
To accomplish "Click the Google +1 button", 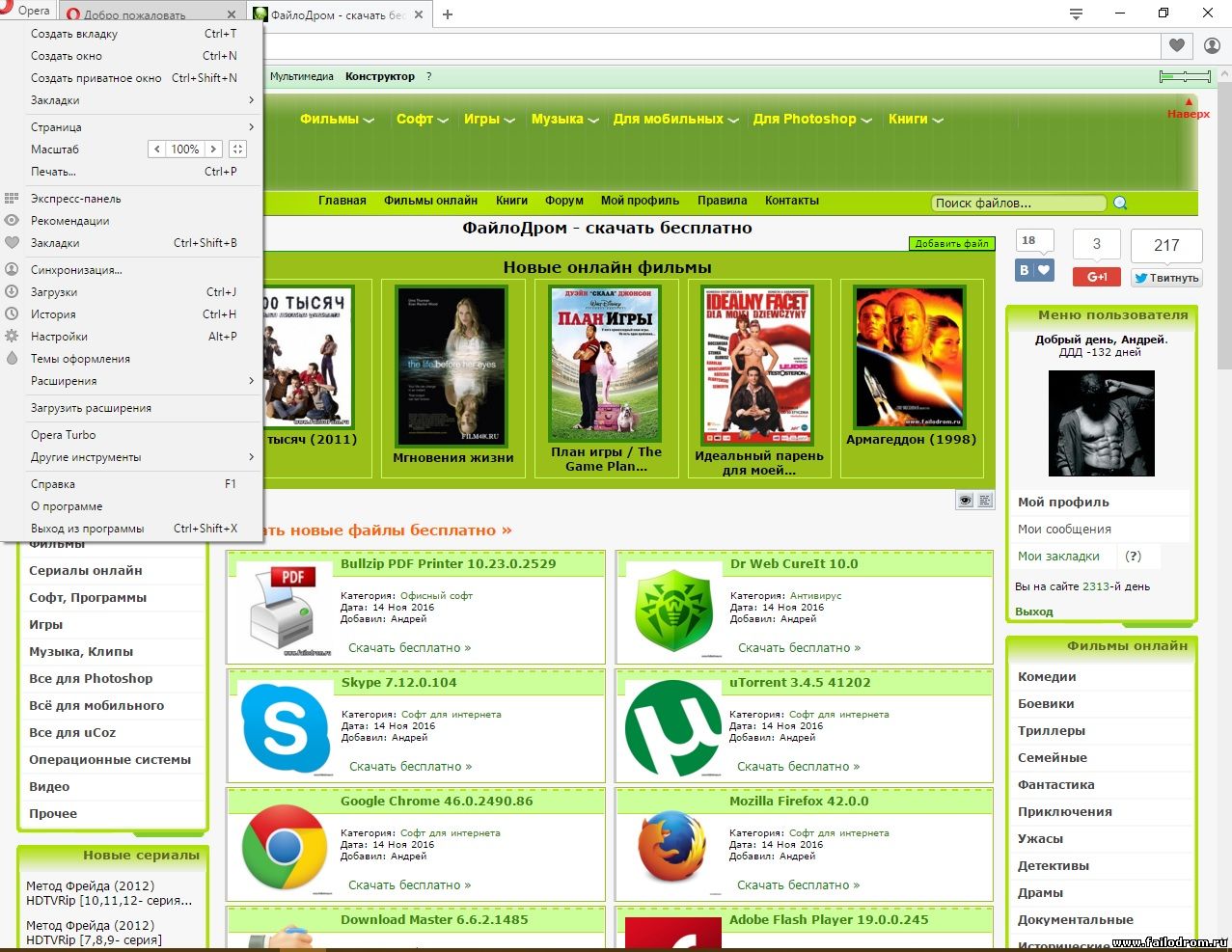I will tap(1097, 277).
